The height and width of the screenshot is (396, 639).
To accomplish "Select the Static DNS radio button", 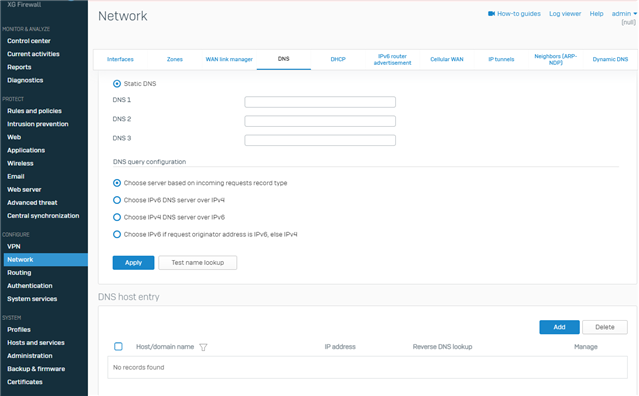I will pyautogui.click(x=117, y=84).
